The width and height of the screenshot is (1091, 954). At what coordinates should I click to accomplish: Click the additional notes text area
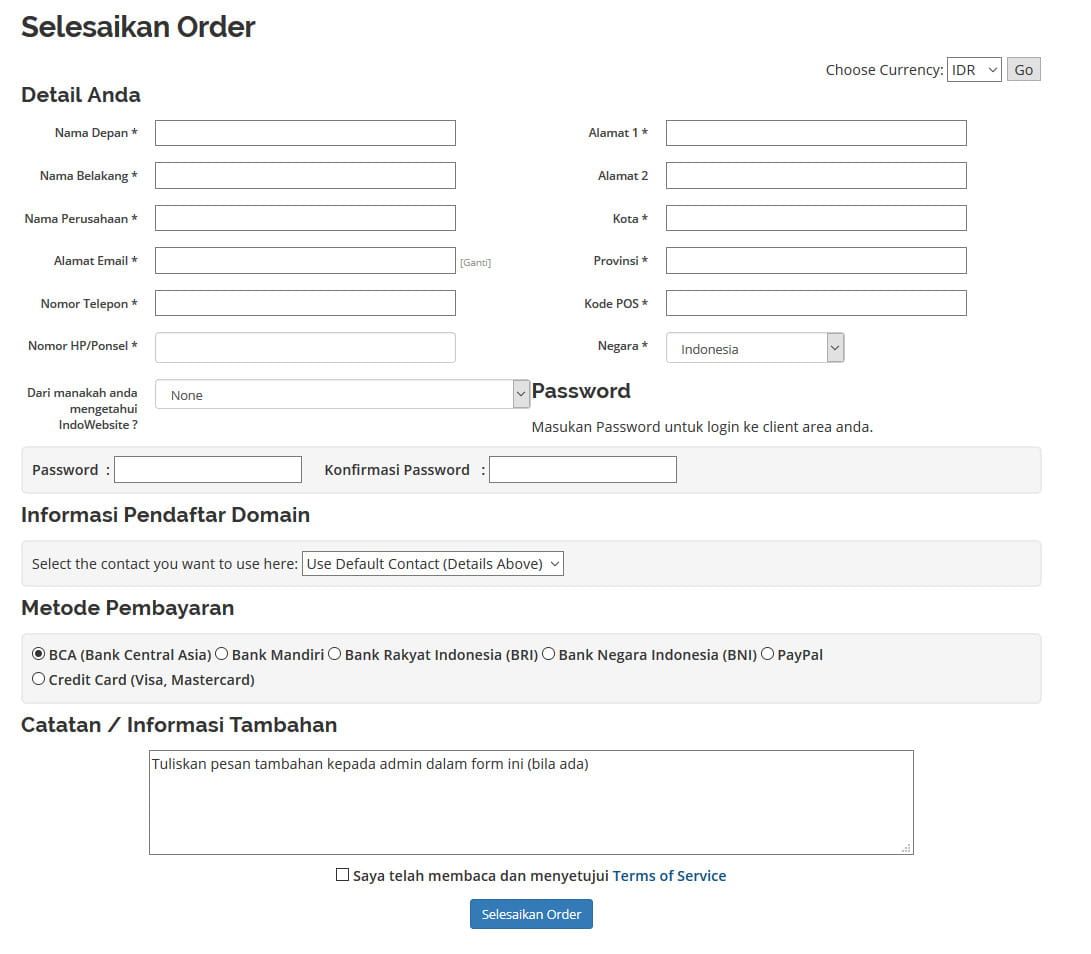[530, 810]
